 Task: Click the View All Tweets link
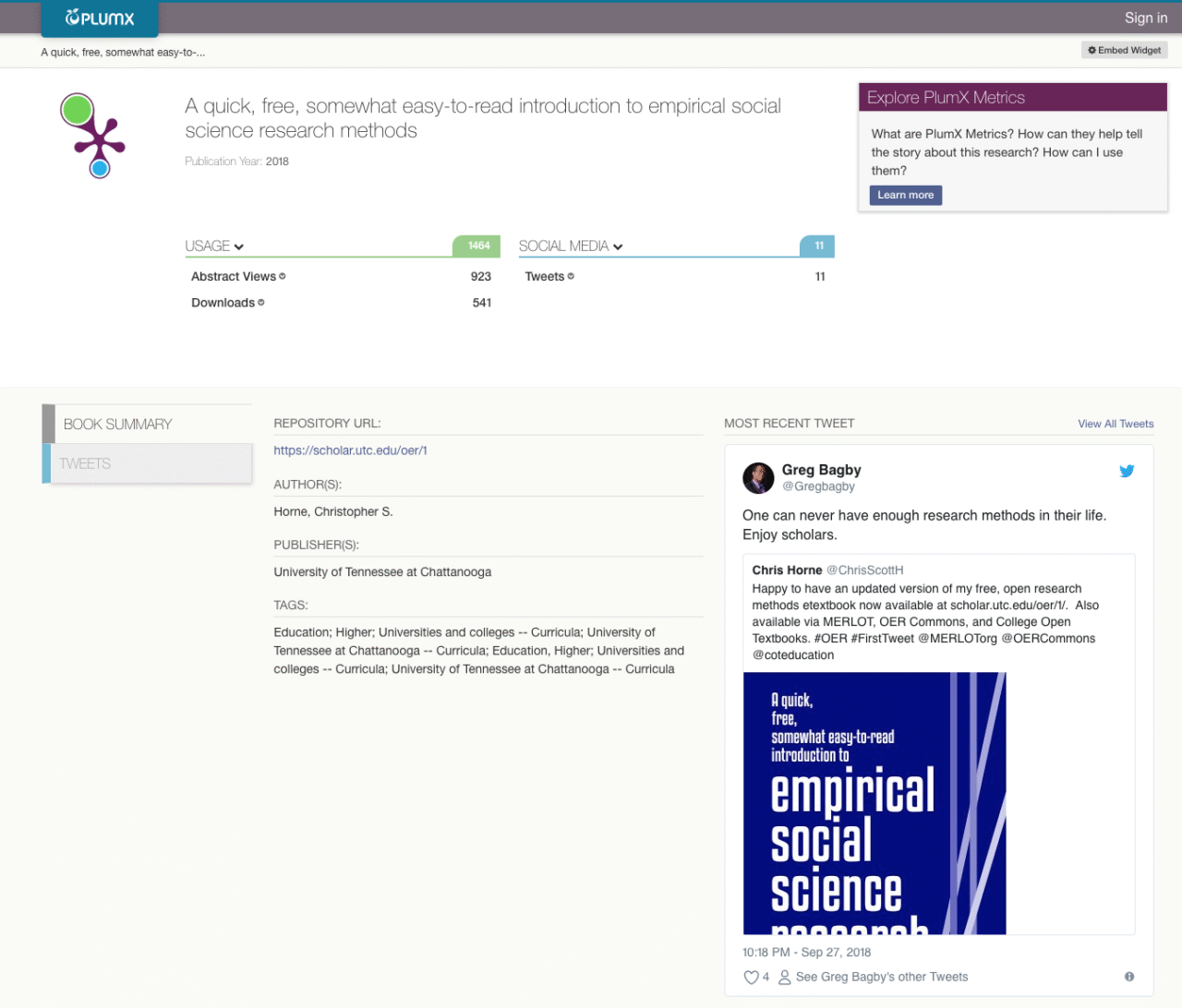pos(1116,424)
